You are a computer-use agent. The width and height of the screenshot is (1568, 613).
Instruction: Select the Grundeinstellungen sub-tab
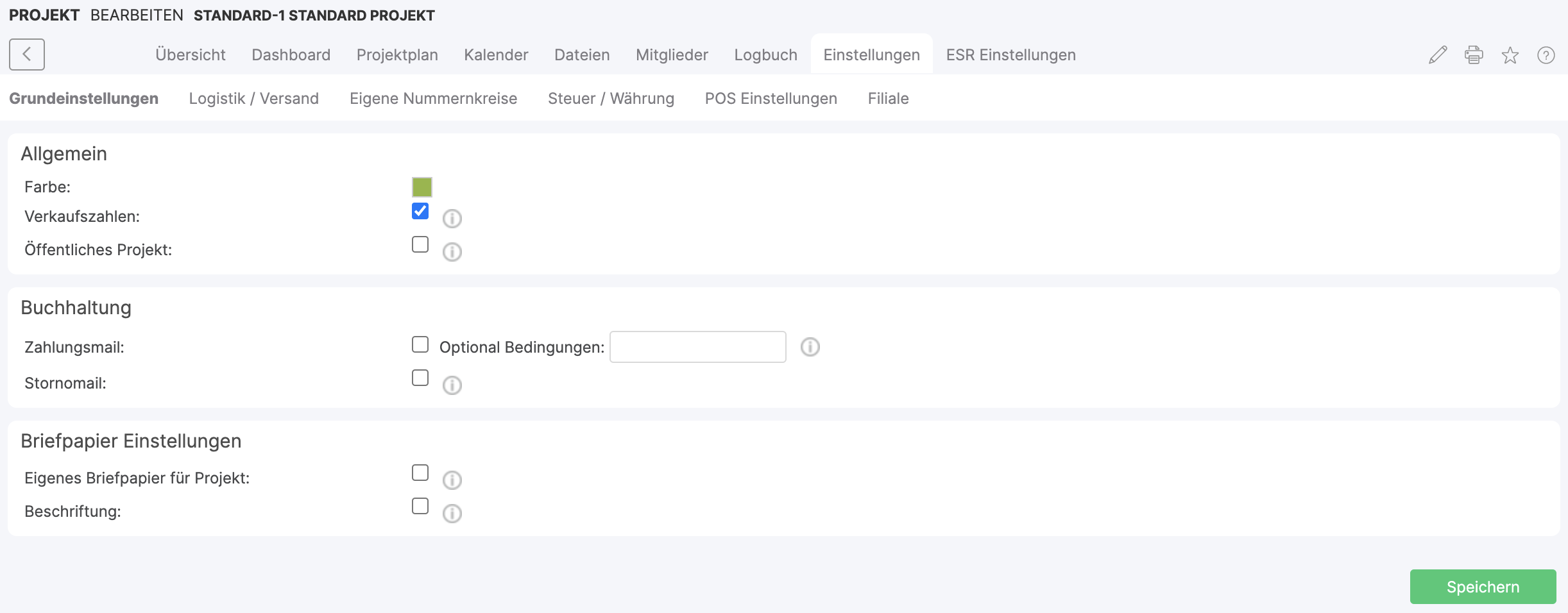tap(84, 99)
